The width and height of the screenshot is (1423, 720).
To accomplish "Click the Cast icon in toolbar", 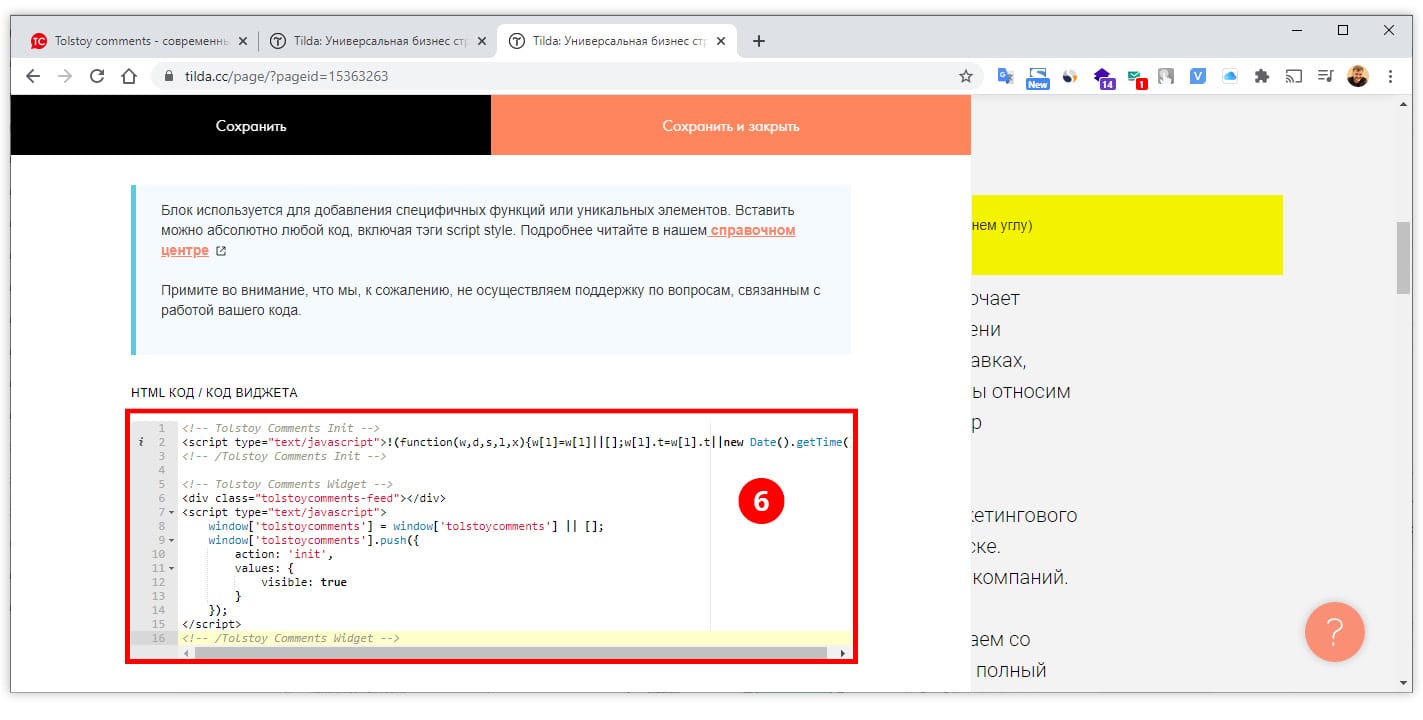I will coord(1294,76).
